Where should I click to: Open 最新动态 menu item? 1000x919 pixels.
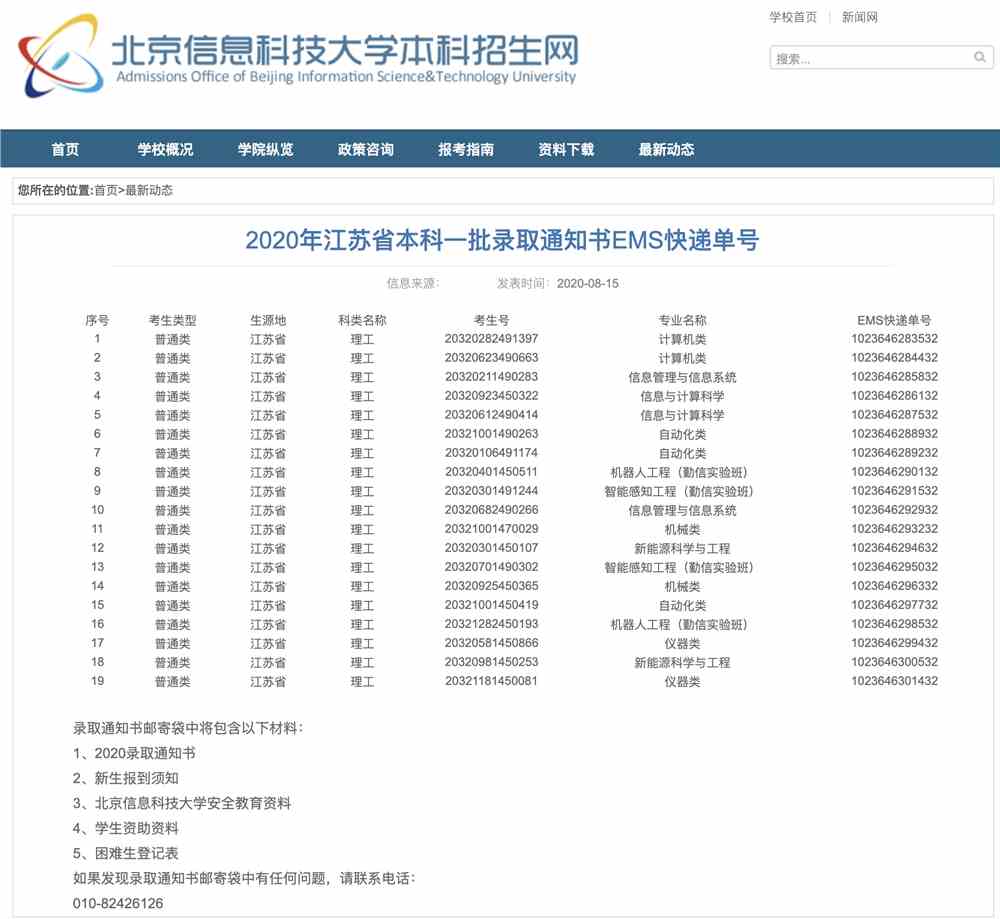[x=666, y=149]
